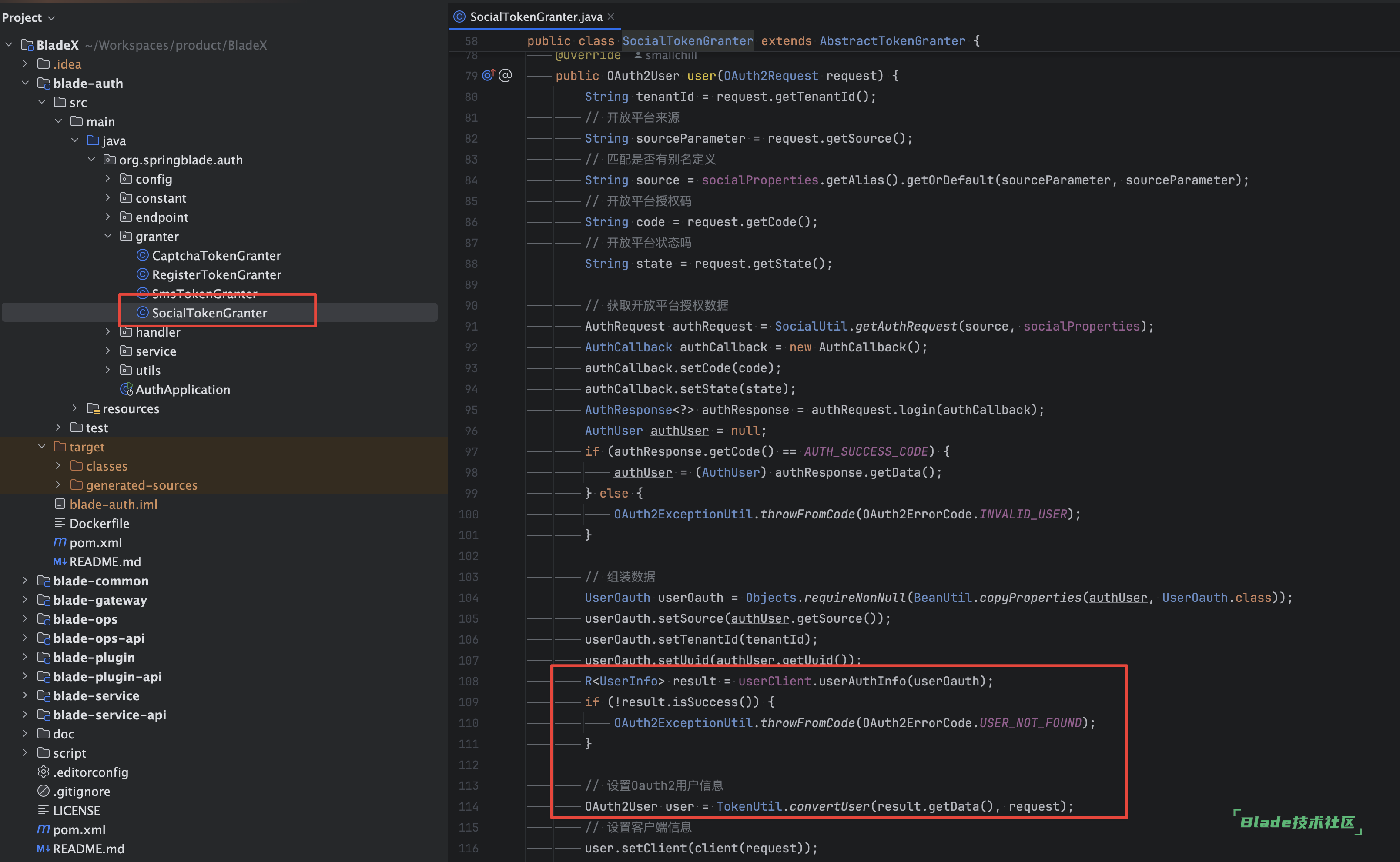Expand the endpoint package
The image size is (1400, 862).
pyautogui.click(x=108, y=217)
